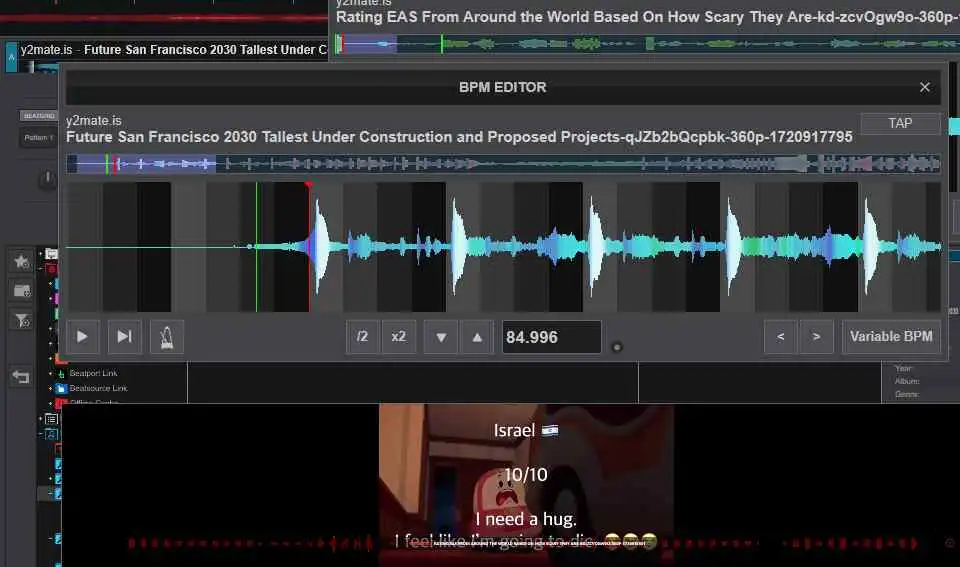This screenshot has width=960, height=567.
Task: Click the Beatport Link green icon
Action: 61,373
